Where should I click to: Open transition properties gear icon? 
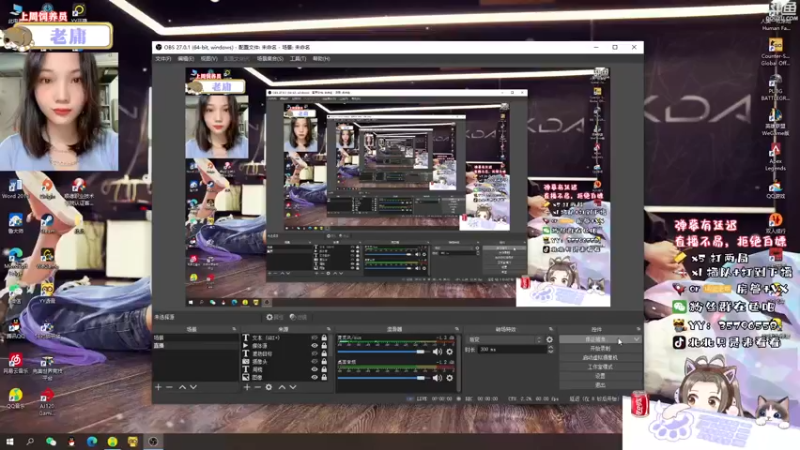point(549,339)
